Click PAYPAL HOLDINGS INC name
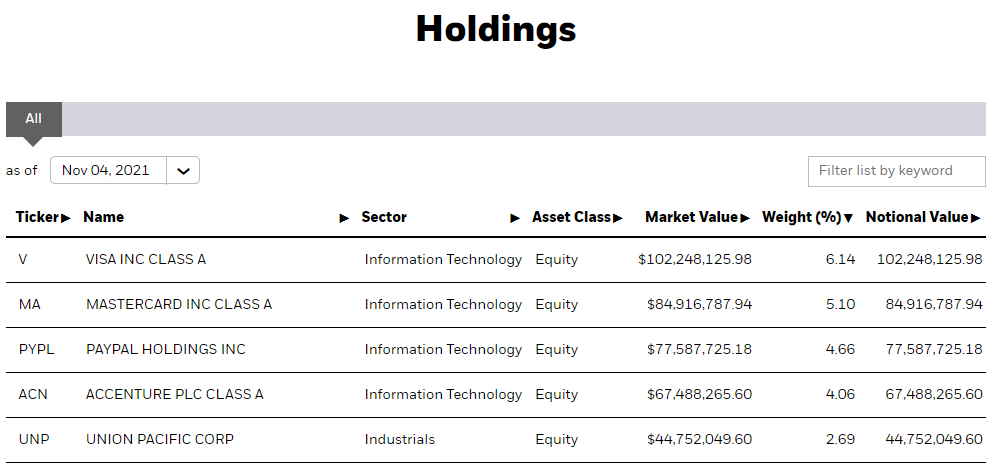995x470 pixels. click(166, 349)
